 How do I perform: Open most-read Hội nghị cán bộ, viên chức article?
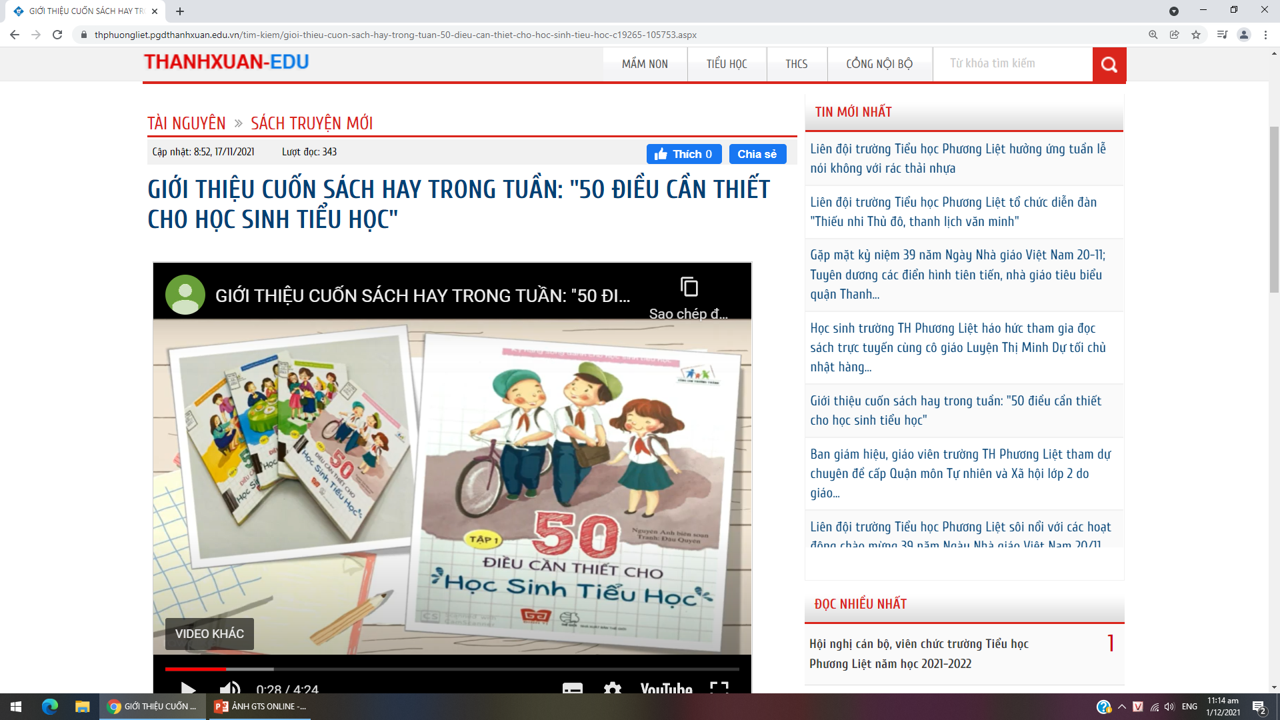click(x=919, y=654)
